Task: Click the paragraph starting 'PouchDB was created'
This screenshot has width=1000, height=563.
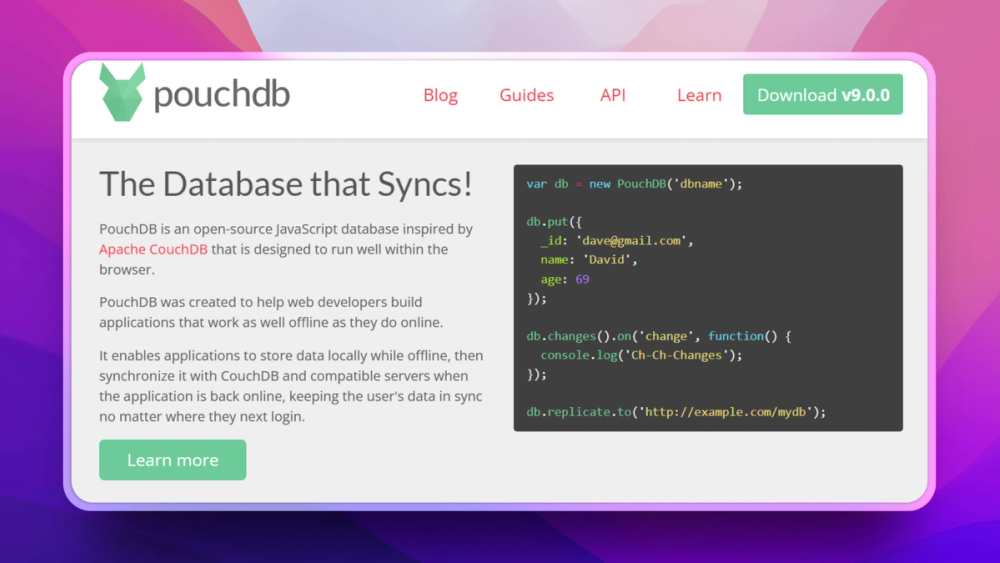Action: 270,312
